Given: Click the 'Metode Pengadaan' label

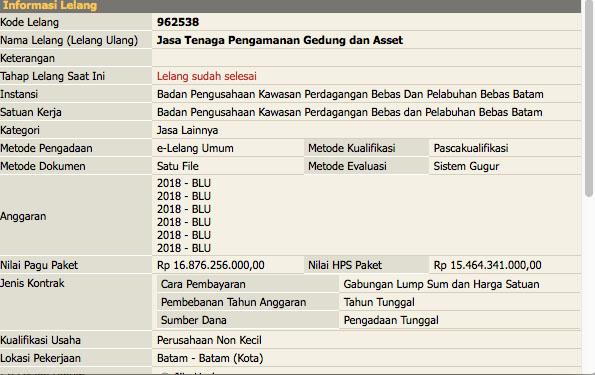Looking at the screenshot, I should point(46,148).
